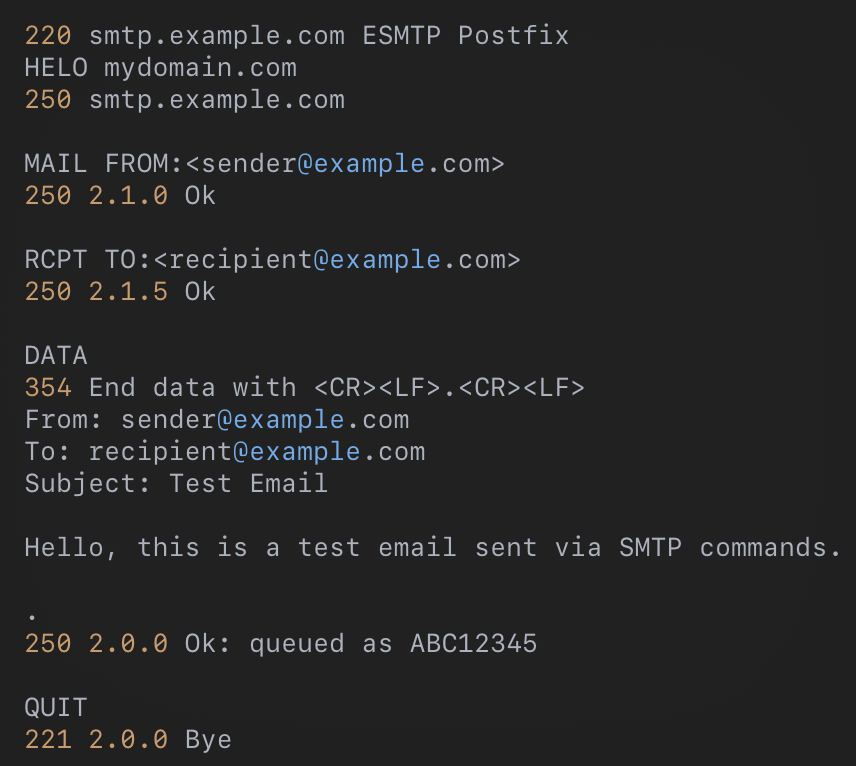This screenshot has height=766, width=856.
Task: Click mydomain.com in the HELO line
Action: coord(200,68)
